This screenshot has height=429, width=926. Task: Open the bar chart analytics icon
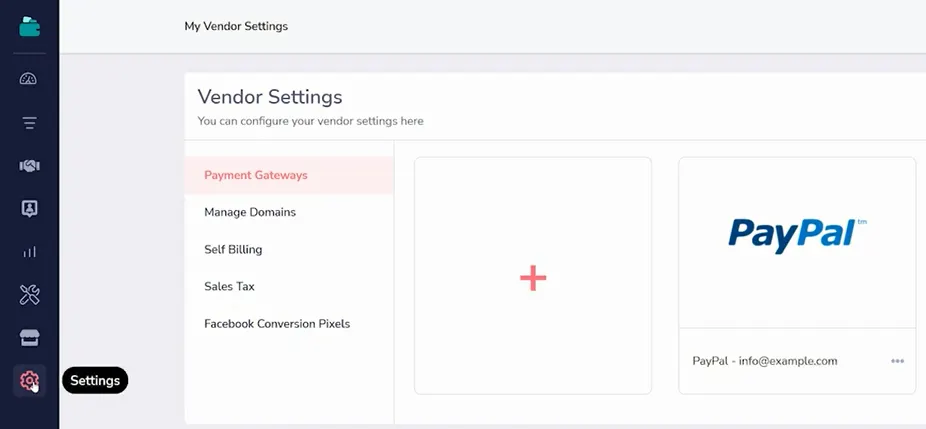pyautogui.click(x=30, y=252)
